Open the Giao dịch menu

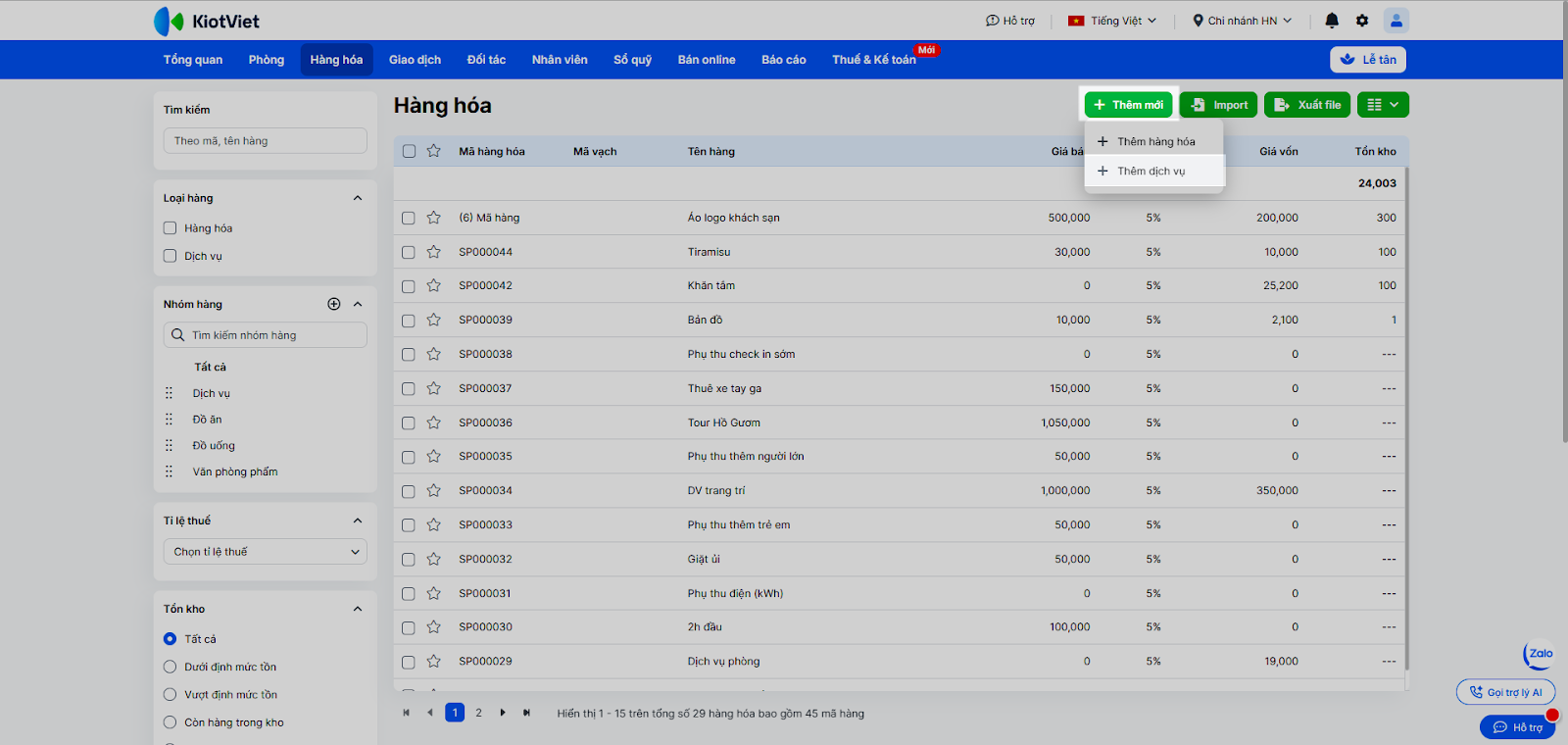click(415, 60)
